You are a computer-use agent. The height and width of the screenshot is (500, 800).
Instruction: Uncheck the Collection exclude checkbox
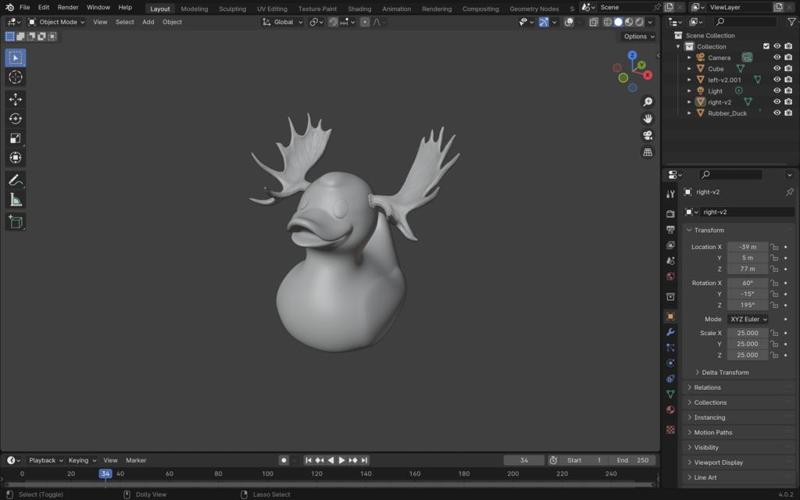tap(766, 46)
